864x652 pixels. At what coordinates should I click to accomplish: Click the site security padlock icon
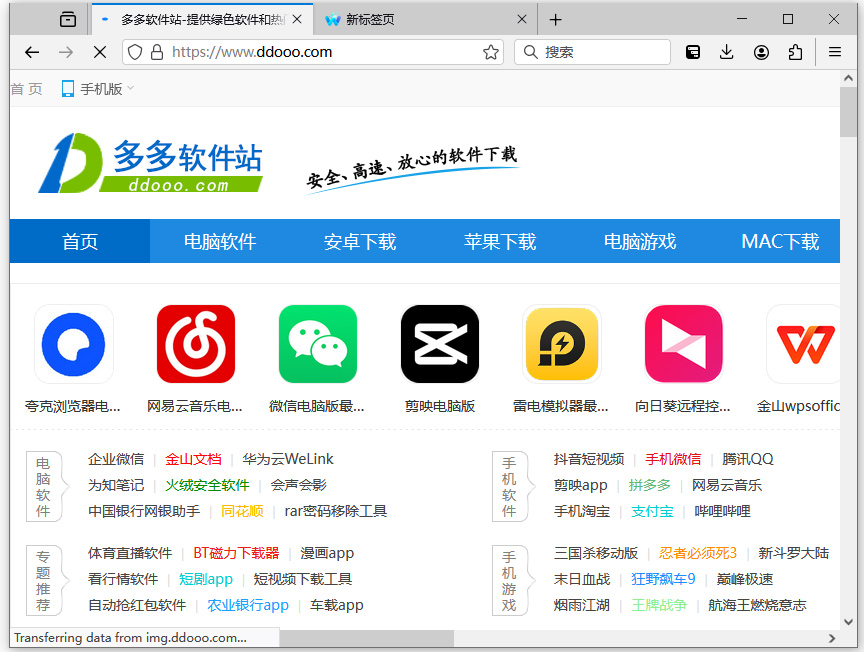tap(157, 52)
